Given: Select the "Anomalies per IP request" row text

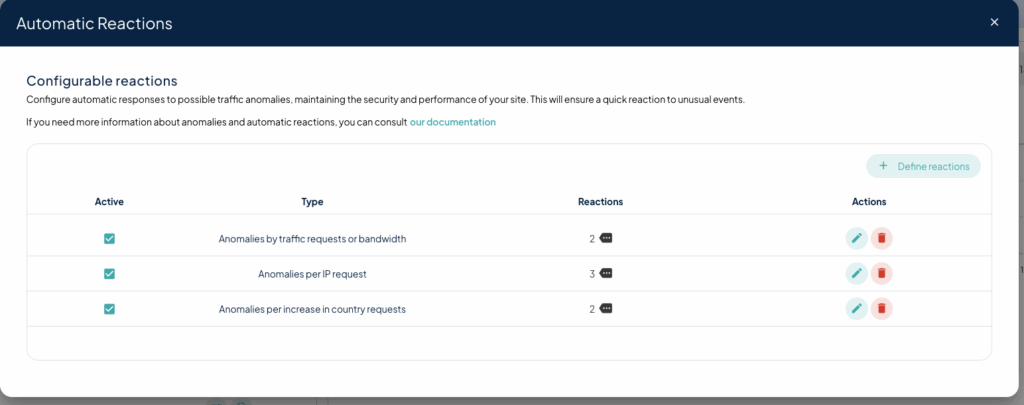Looking at the screenshot, I should (x=312, y=274).
